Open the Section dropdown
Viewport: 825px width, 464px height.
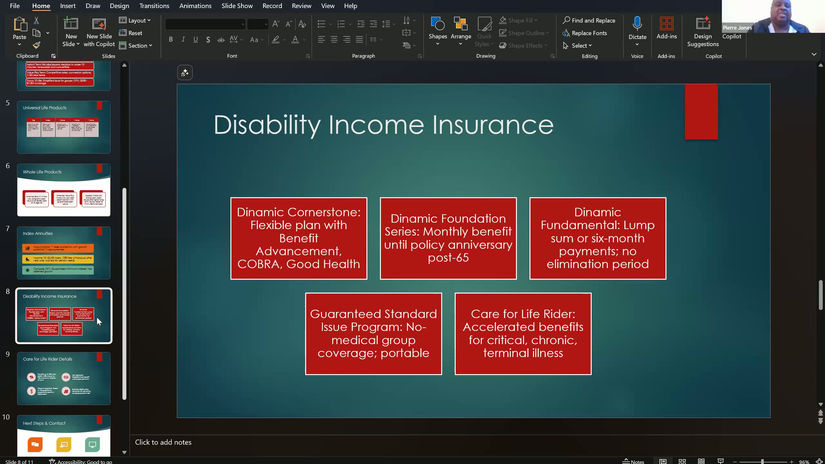[x=136, y=45]
